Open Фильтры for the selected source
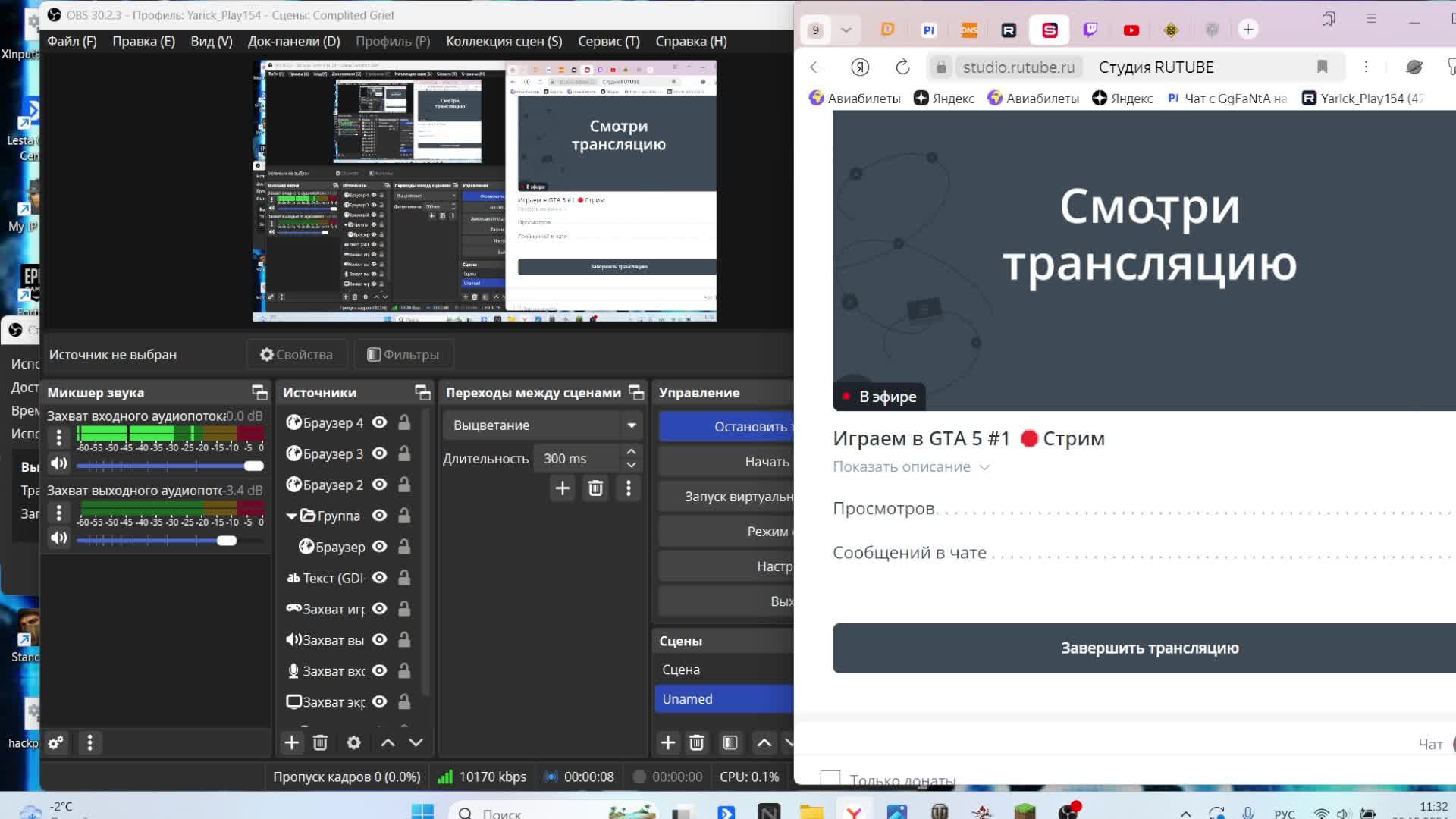The height and width of the screenshot is (819, 1456). [403, 354]
